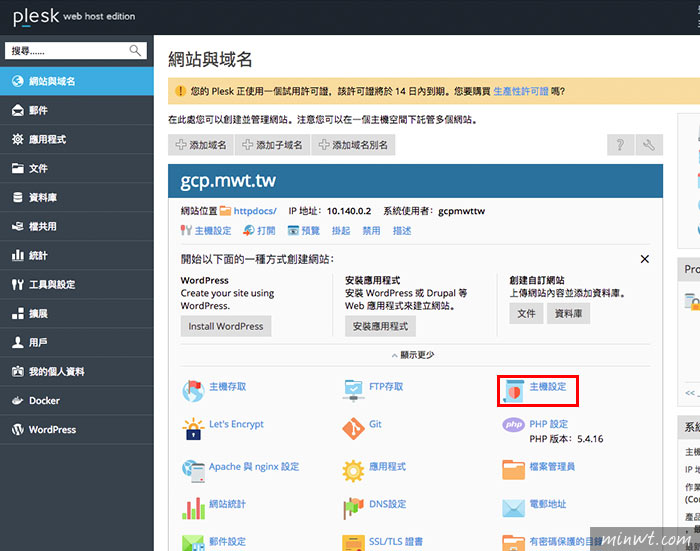Open 網站統計 bar chart icon
The height and width of the screenshot is (551, 700).
click(193, 509)
